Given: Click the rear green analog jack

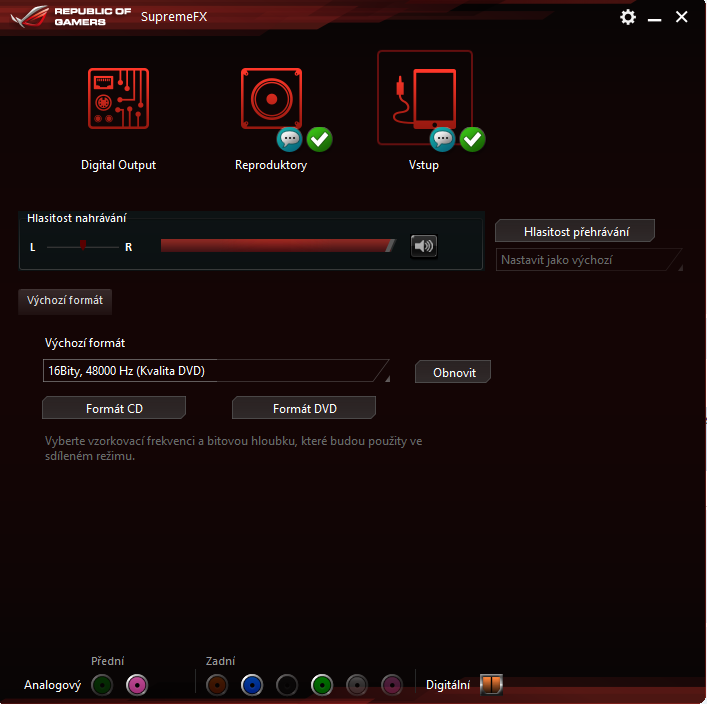Looking at the screenshot, I should (x=321, y=685).
